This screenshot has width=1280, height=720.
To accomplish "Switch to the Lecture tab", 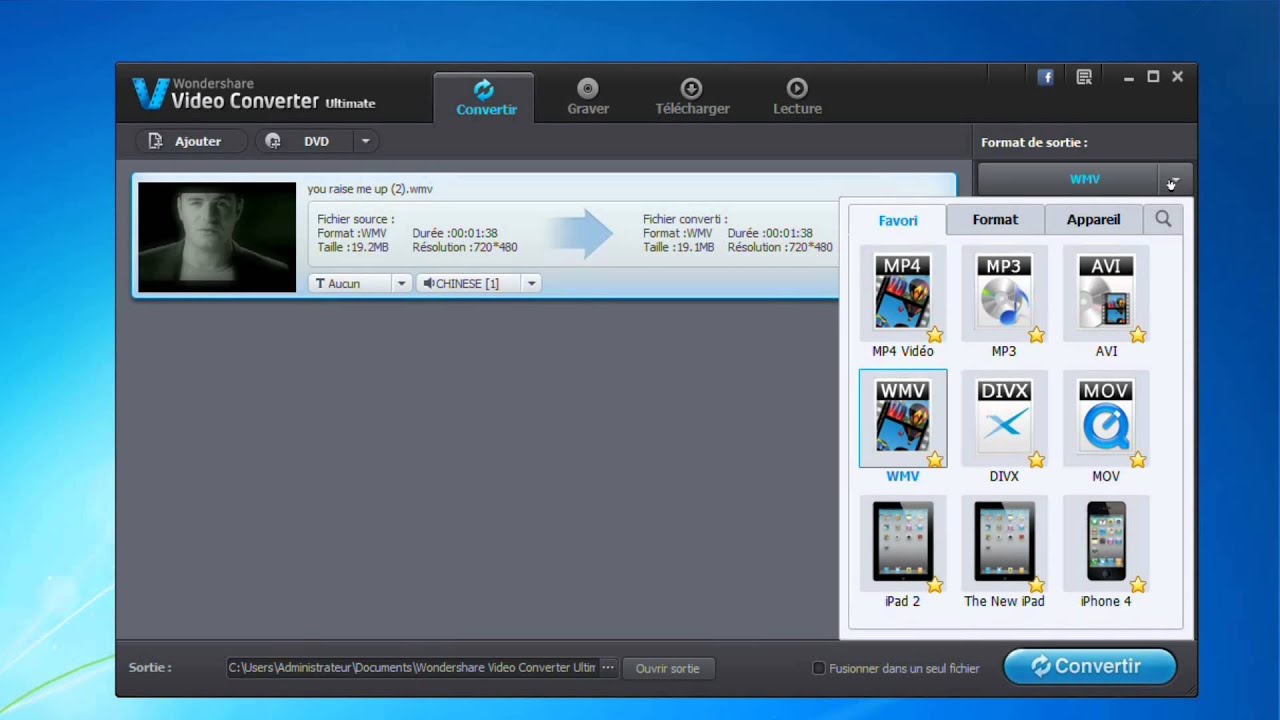I will point(797,98).
